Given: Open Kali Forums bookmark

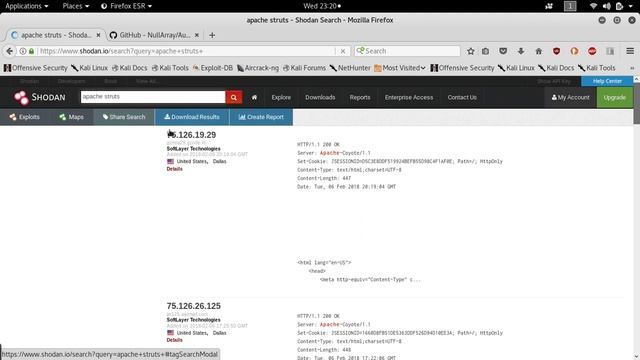Looking at the screenshot, I should pyautogui.click(x=304, y=68).
